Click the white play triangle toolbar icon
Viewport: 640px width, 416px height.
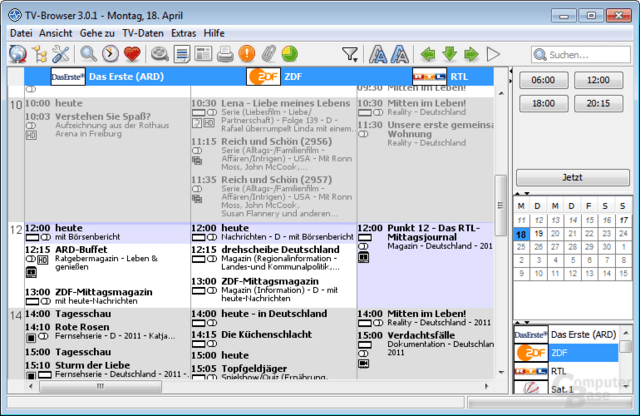pos(493,54)
